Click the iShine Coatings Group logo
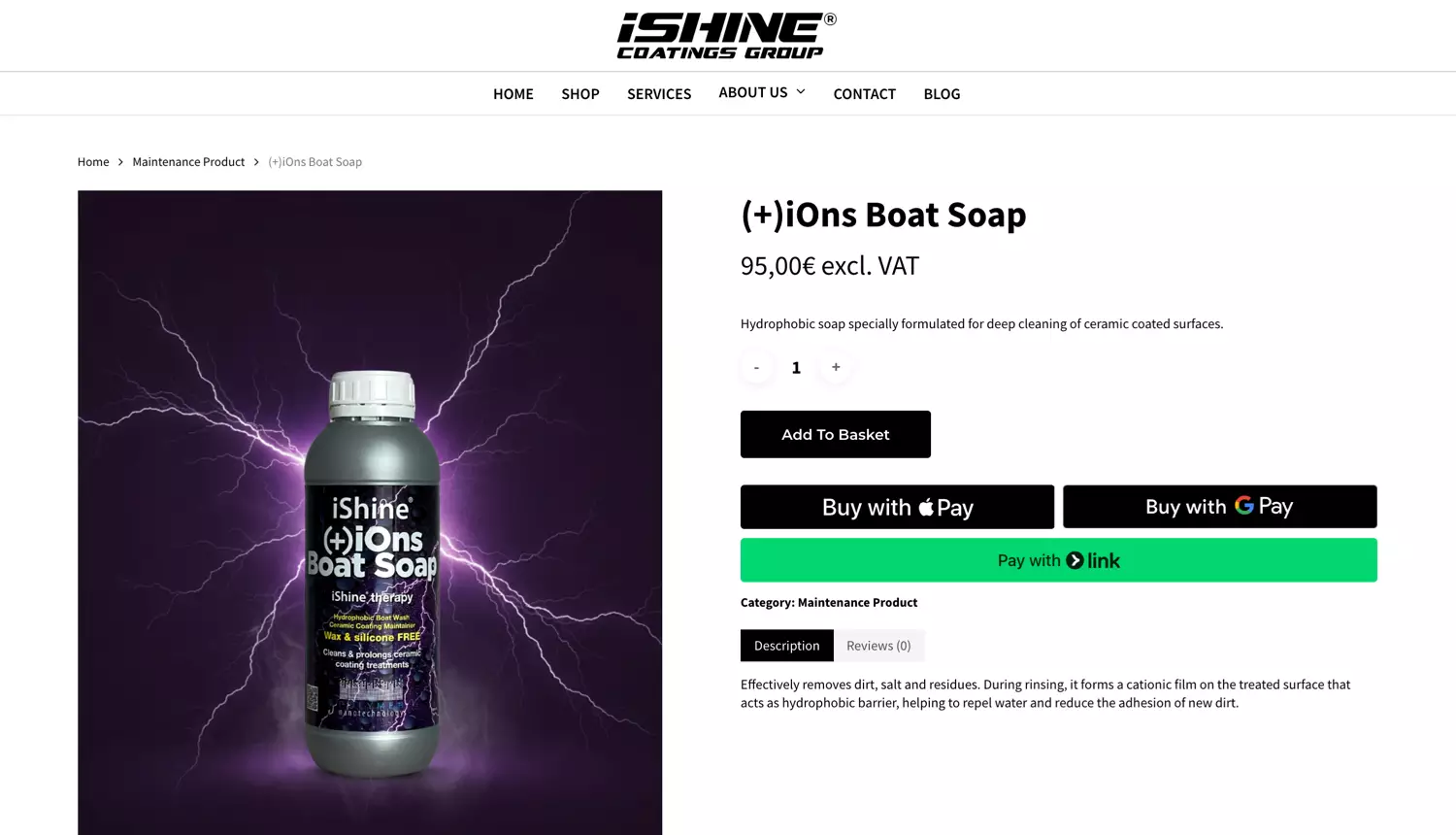This screenshot has height=835, width=1456. click(x=727, y=36)
